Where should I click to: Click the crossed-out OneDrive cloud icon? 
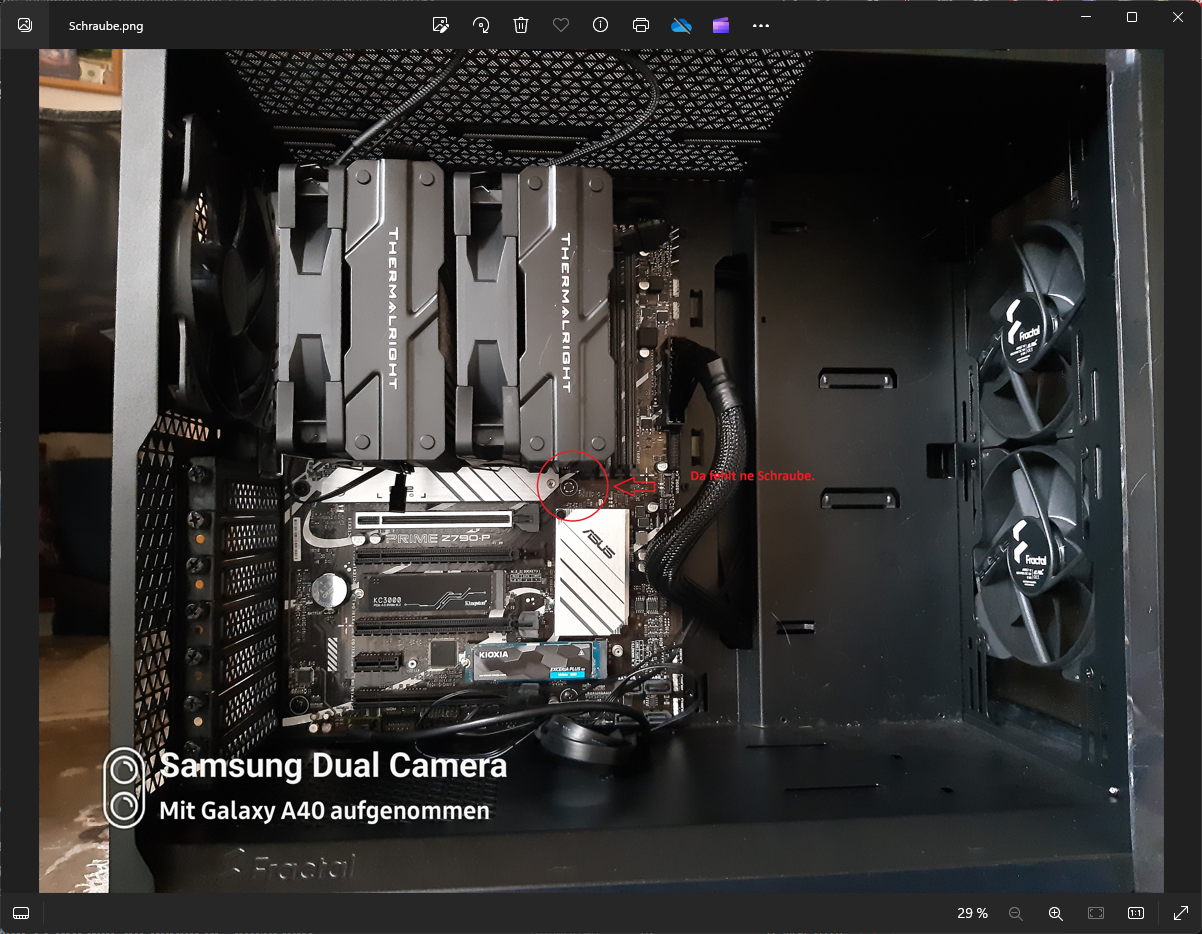coord(681,25)
